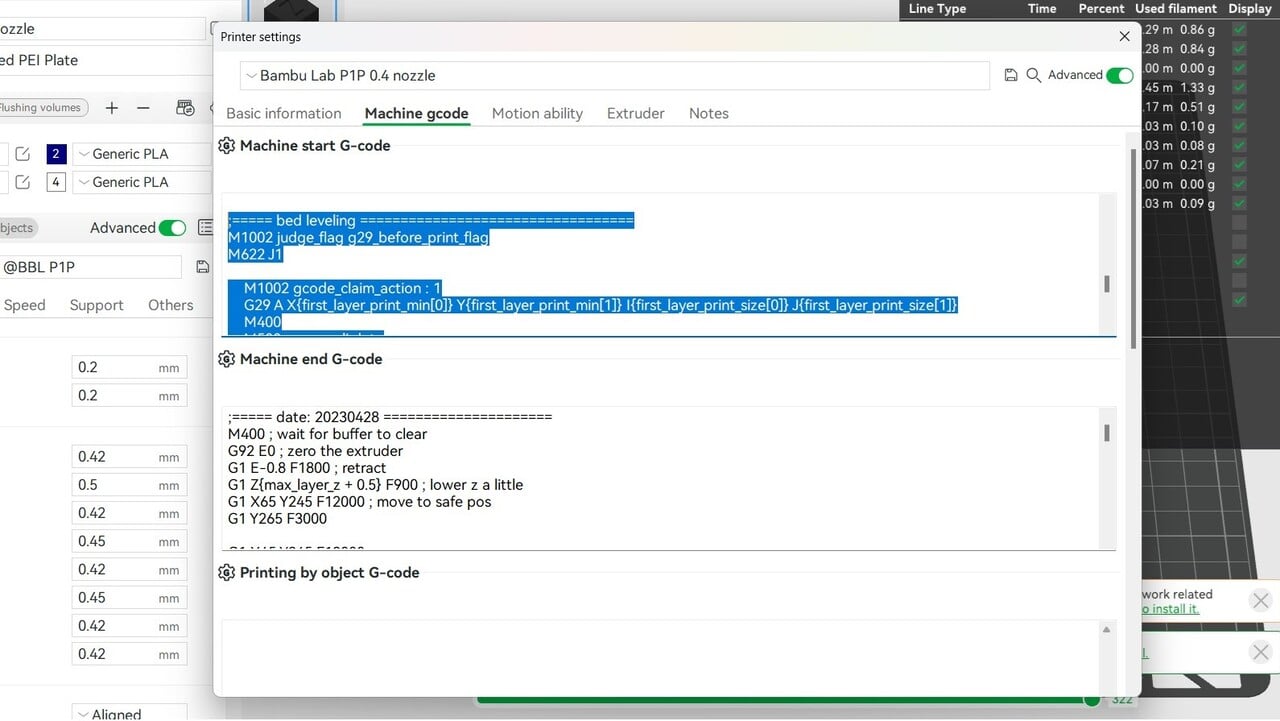Switch to the Motion ability tab
The height and width of the screenshot is (721, 1280).
[537, 114]
